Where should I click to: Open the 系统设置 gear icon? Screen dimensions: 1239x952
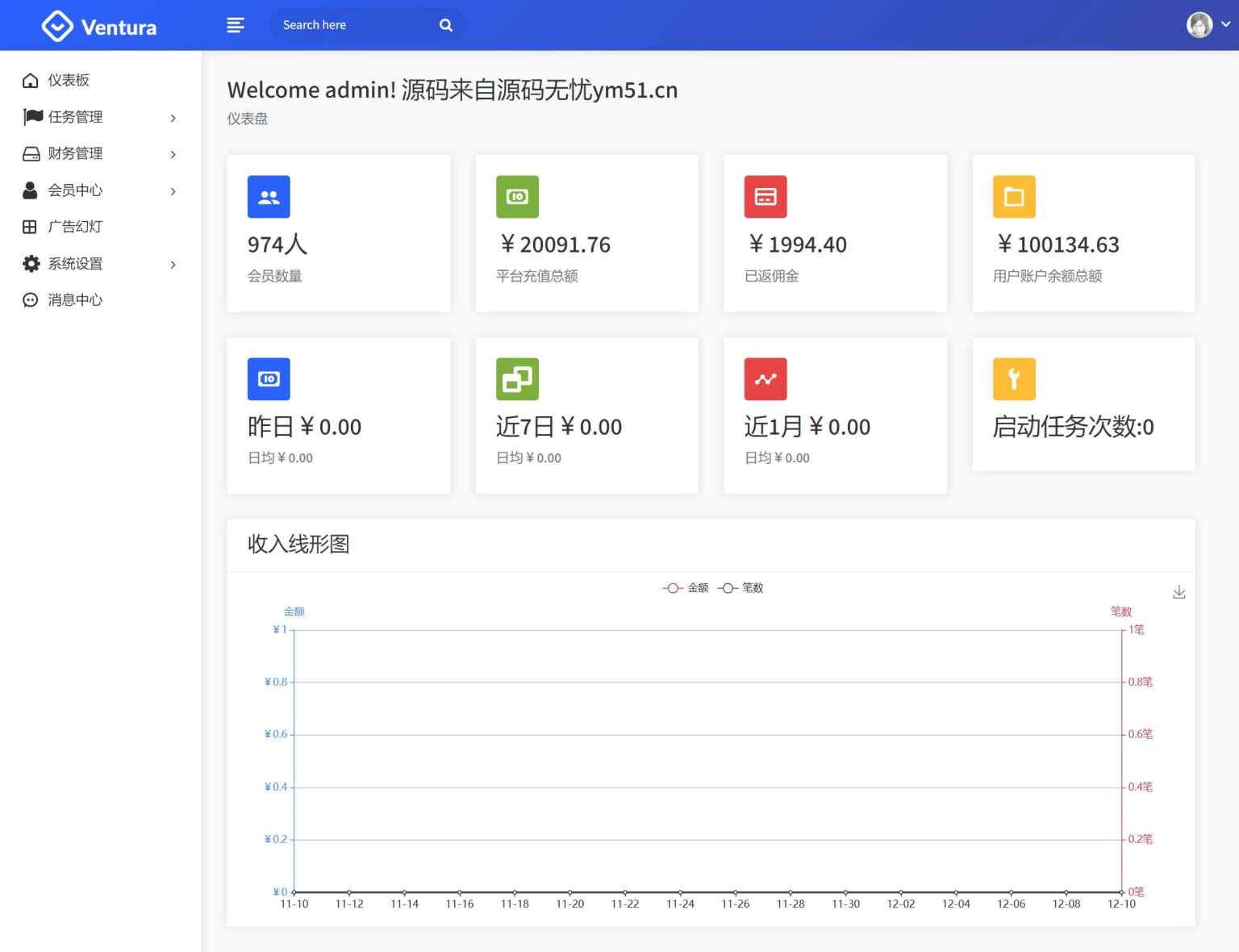30,263
